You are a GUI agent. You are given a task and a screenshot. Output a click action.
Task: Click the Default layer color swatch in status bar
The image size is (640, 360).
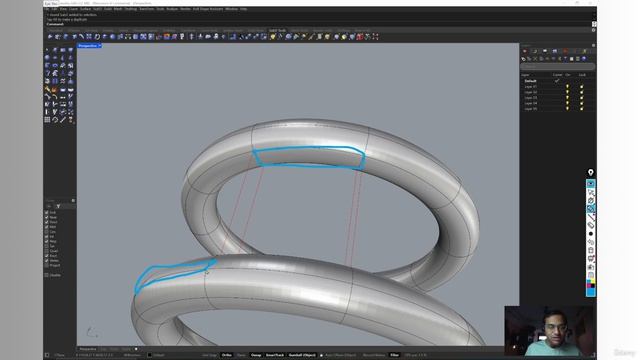click(x=149, y=355)
